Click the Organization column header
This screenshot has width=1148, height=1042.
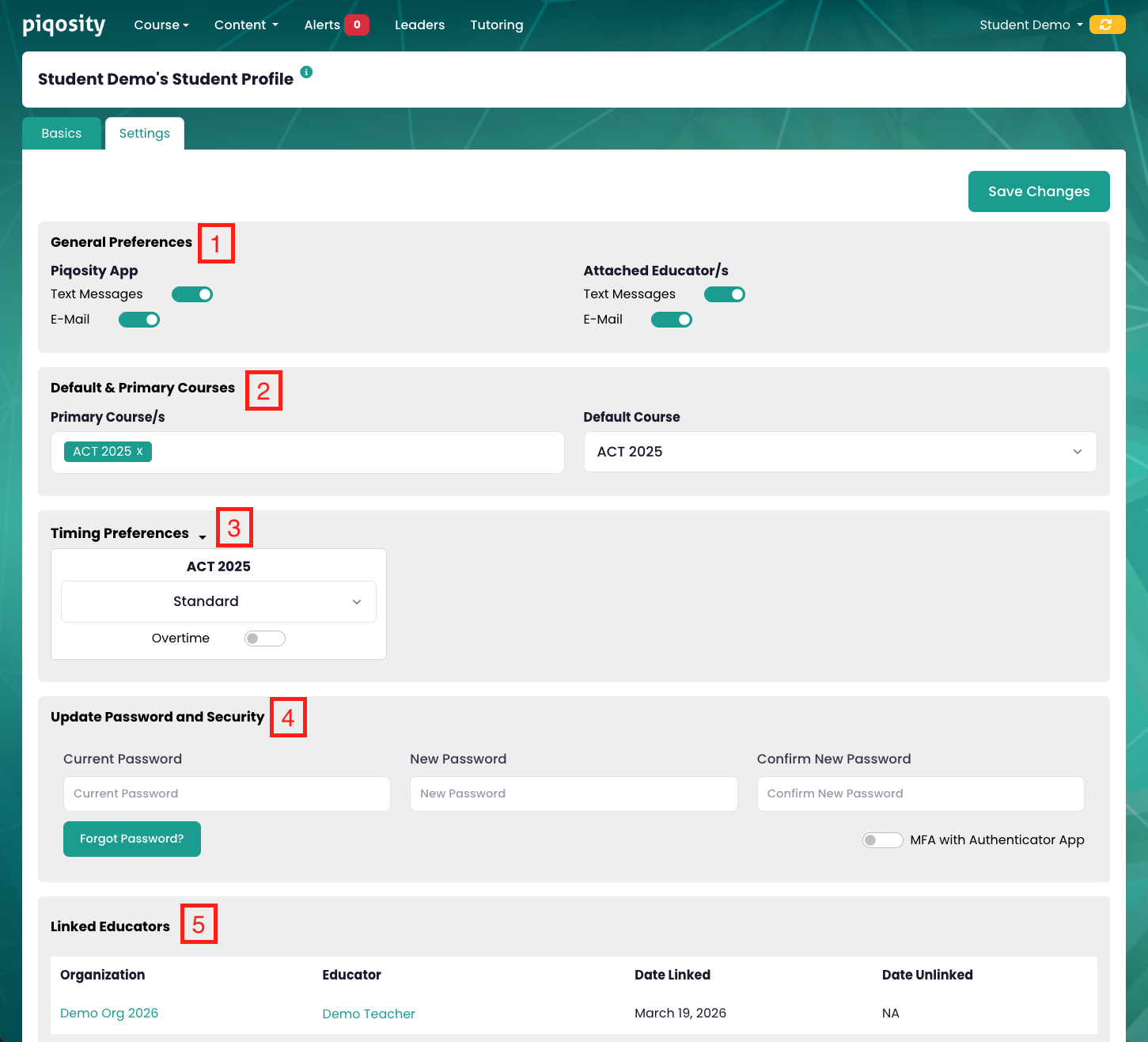103,975
